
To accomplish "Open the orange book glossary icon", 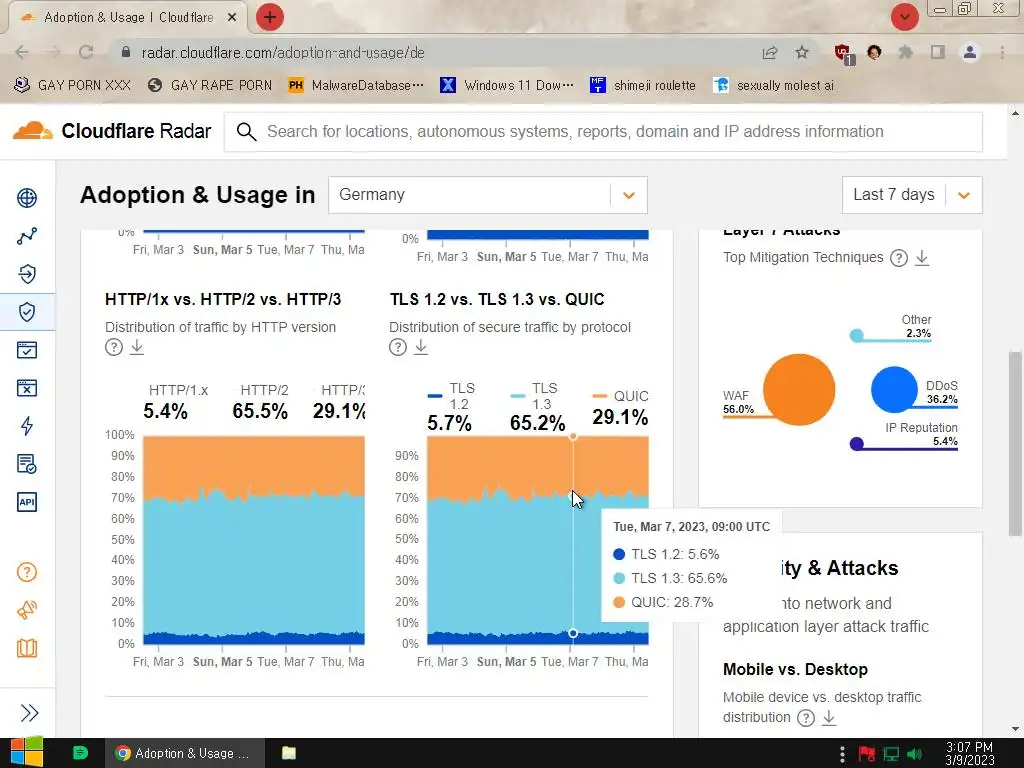I will 27,648.
